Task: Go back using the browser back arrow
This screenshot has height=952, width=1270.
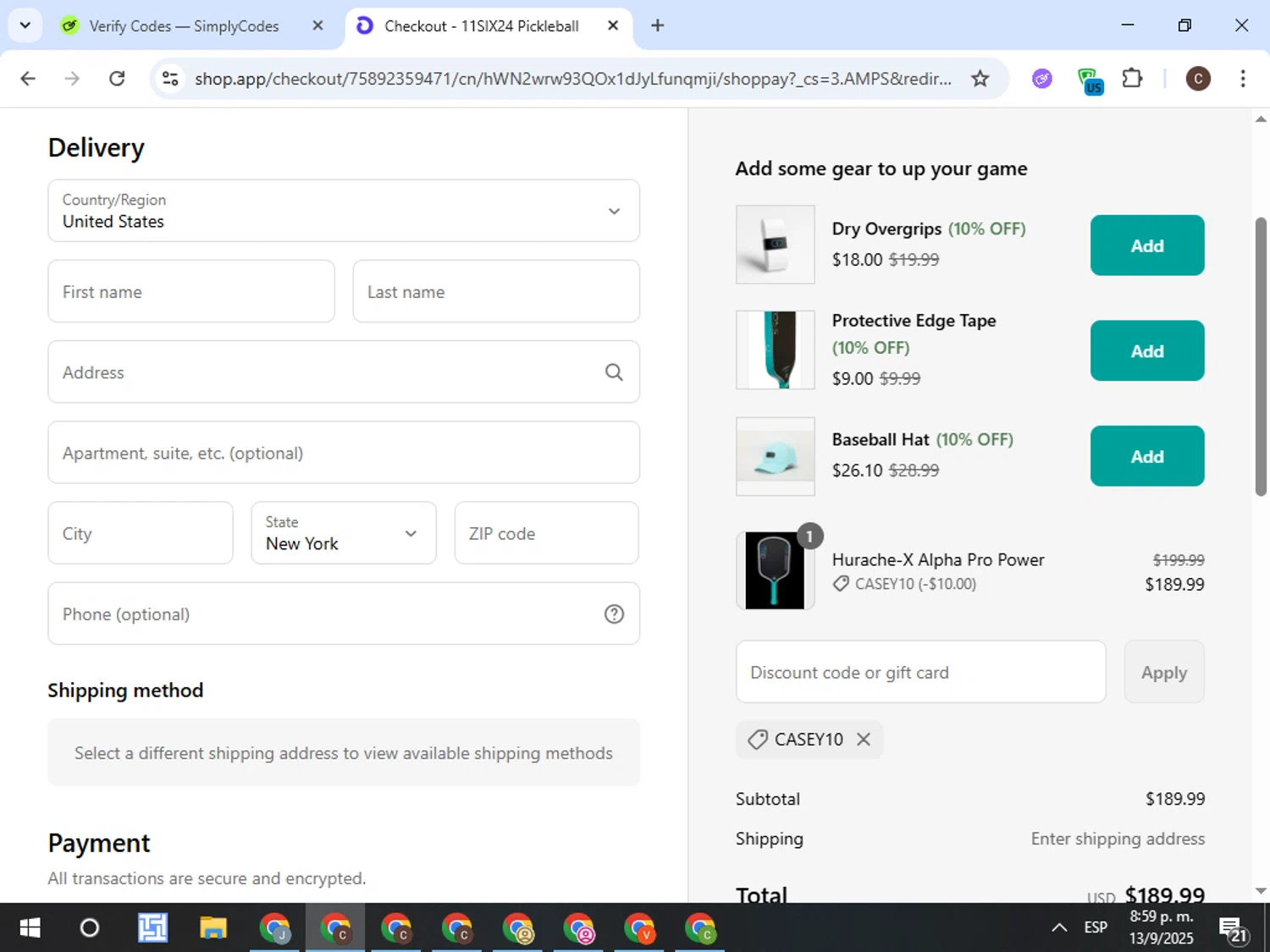Action: (28, 79)
